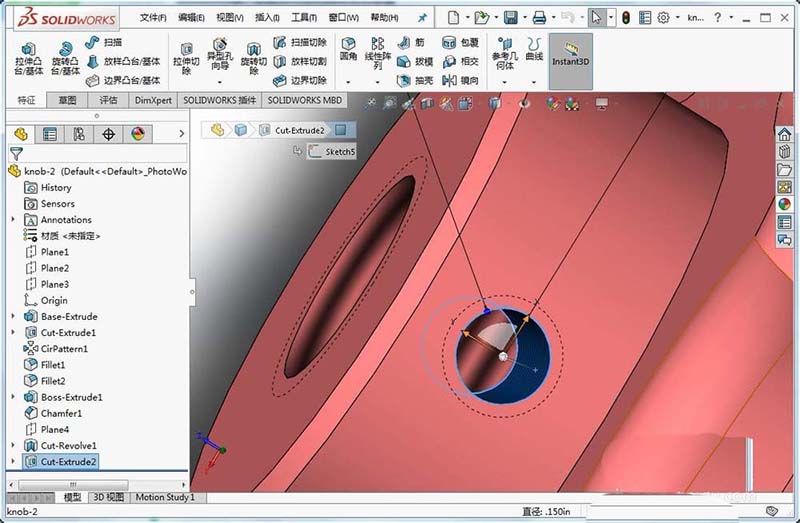Viewport: 800px width, 523px height.
Task: Expand the Cut-Revolve1 feature node
Action: point(13,445)
